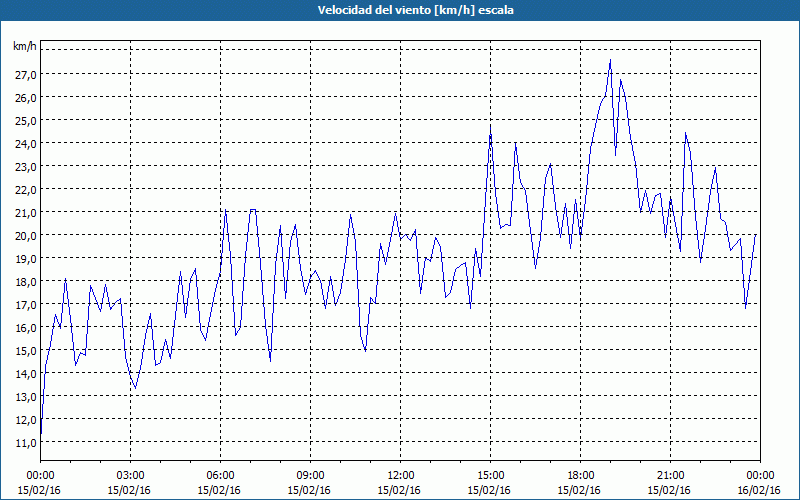The image size is (800, 500).
Task: Click the 19,0 y-axis value
Action: (25, 258)
